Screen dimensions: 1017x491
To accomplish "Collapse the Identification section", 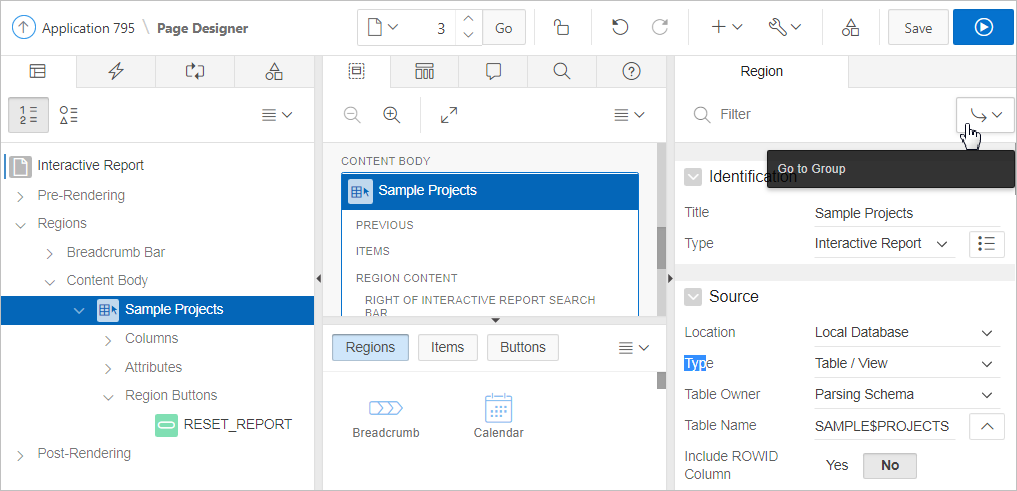I will [693, 177].
